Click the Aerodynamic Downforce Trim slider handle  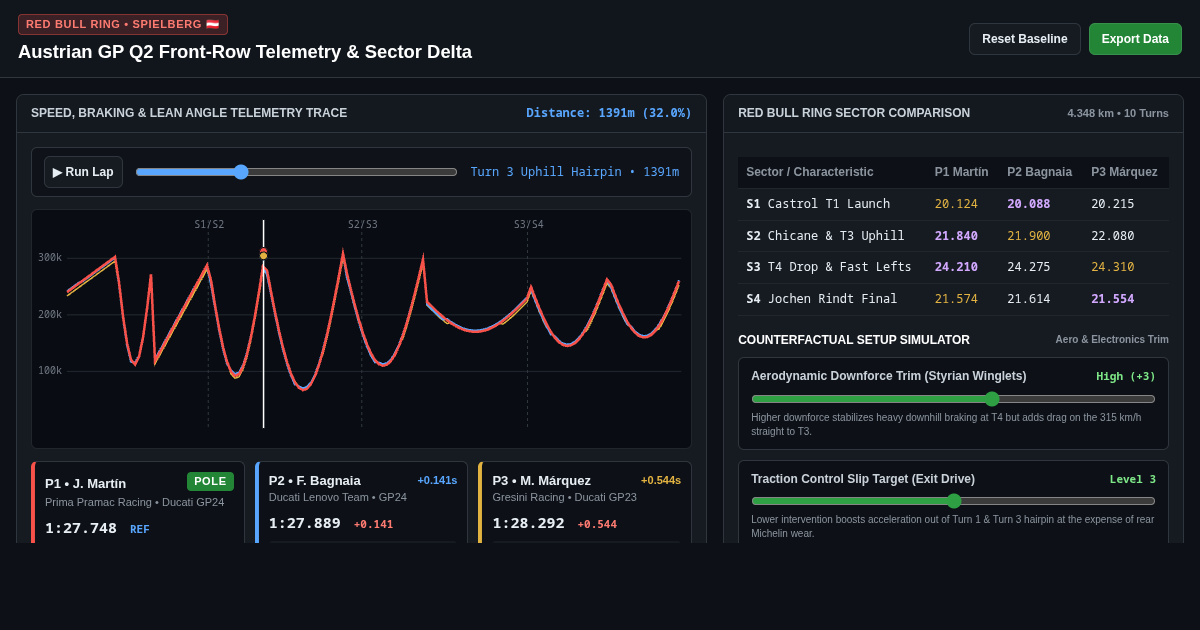pyautogui.click(x=992, y=399)
